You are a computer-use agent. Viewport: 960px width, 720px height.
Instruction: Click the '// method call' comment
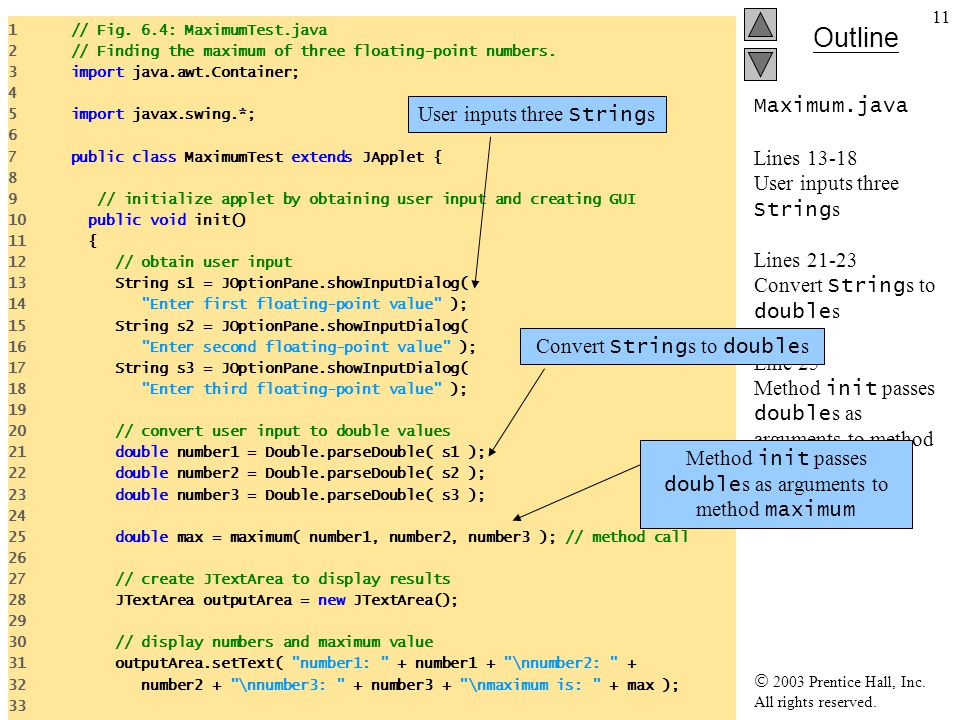[627, 537]
